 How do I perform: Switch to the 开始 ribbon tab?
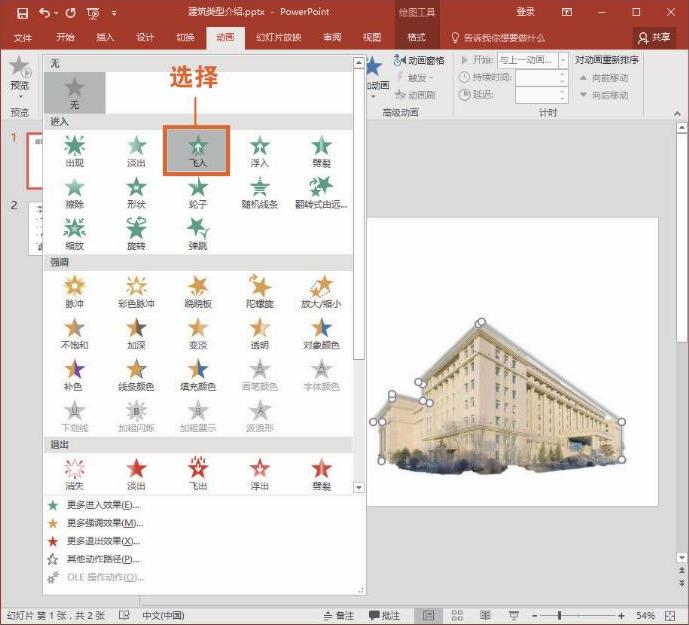(65, 37)
